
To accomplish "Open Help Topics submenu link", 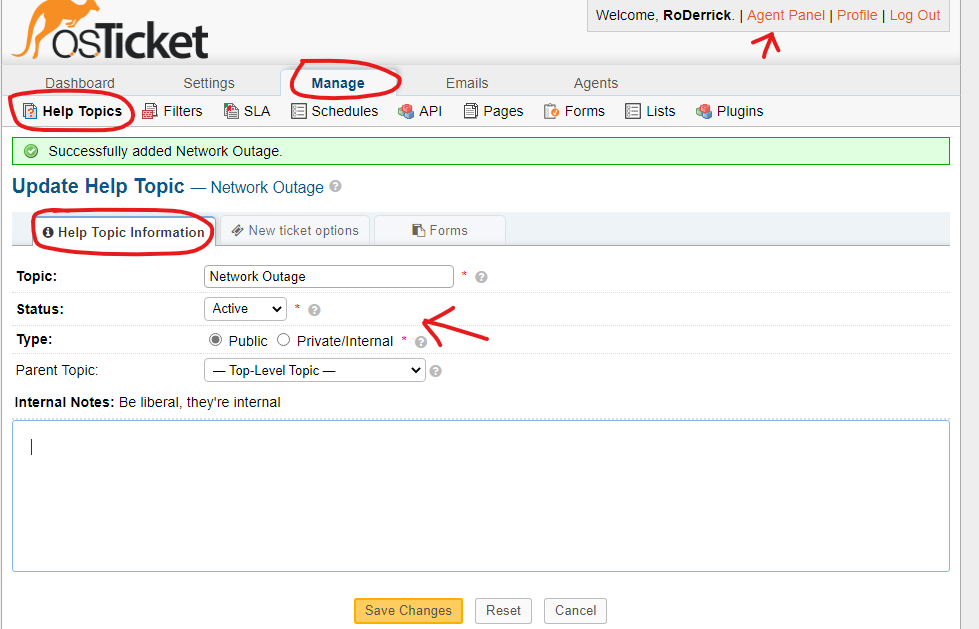I will pyautogui.click(x=82, y=111).
